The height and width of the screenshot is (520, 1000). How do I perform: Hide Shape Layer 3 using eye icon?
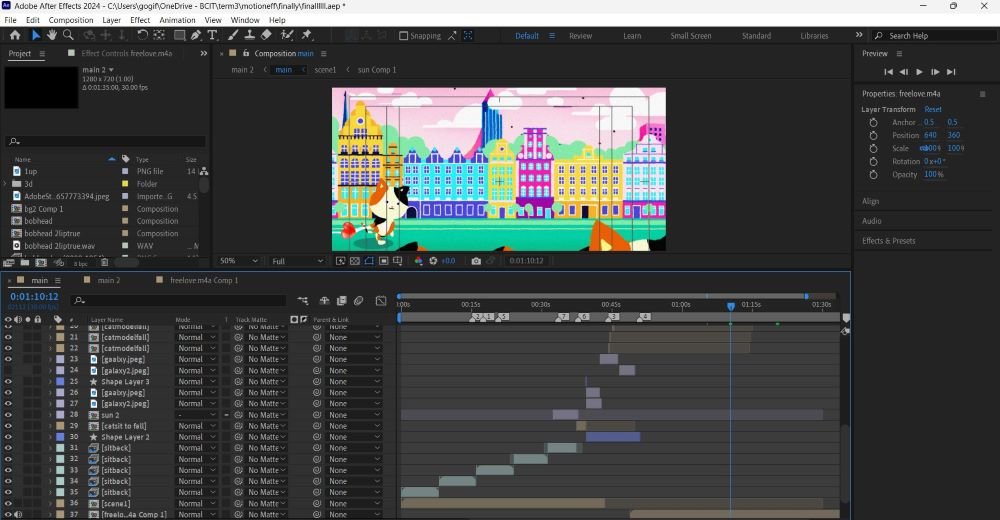pyautogui.click(x=8, y=381)
